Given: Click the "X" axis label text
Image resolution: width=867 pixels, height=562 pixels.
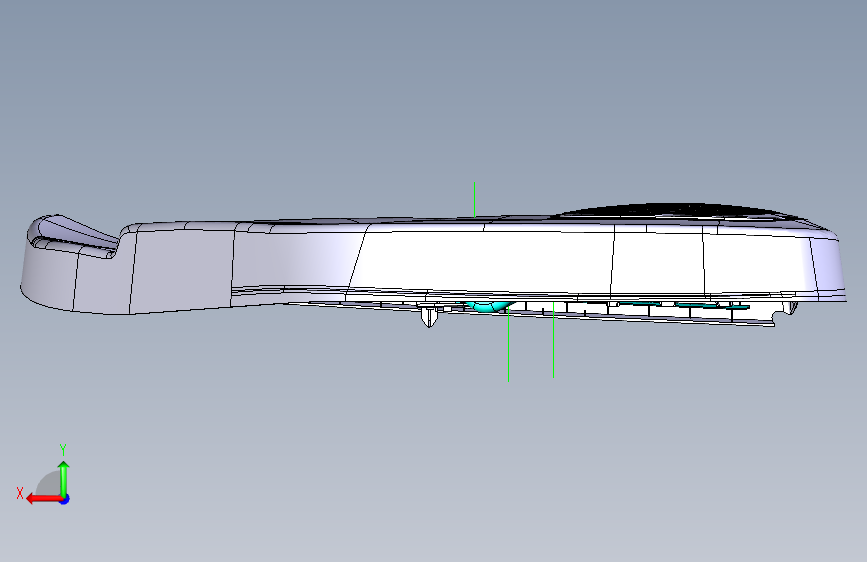Looking at the screenshot, I should click(20, 493).
